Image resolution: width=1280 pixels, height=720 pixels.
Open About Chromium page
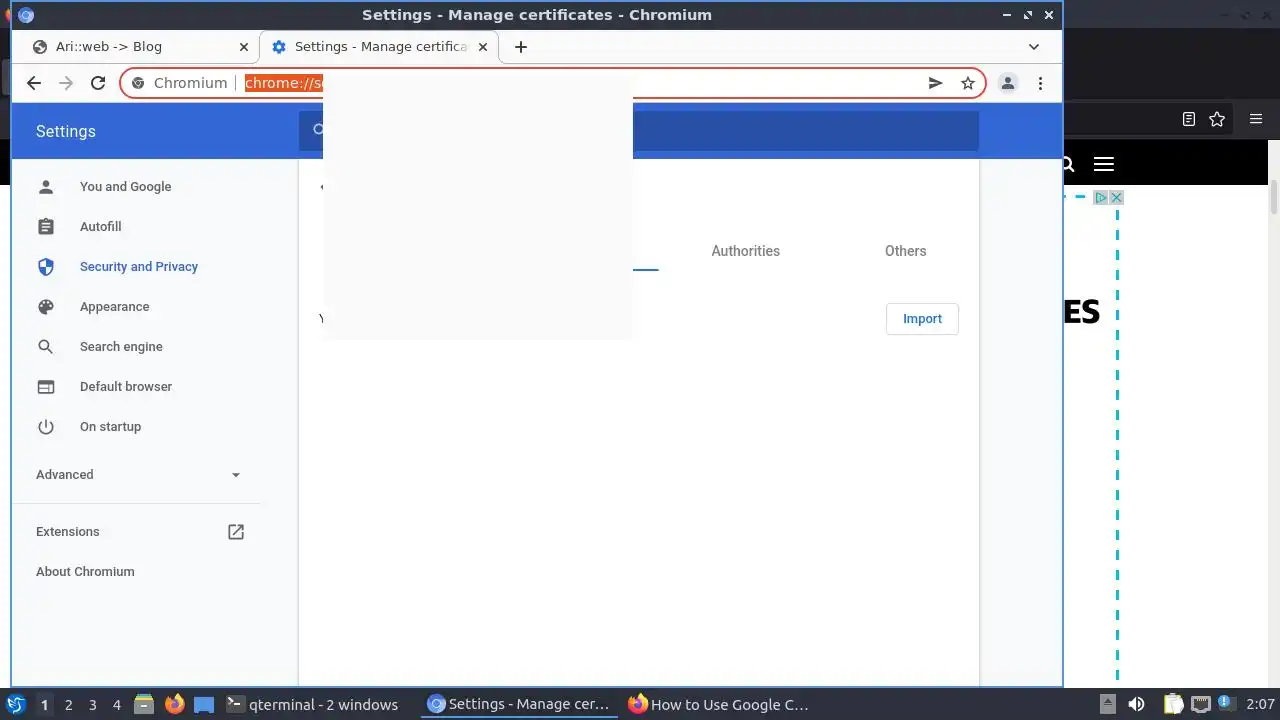[85, 572]
